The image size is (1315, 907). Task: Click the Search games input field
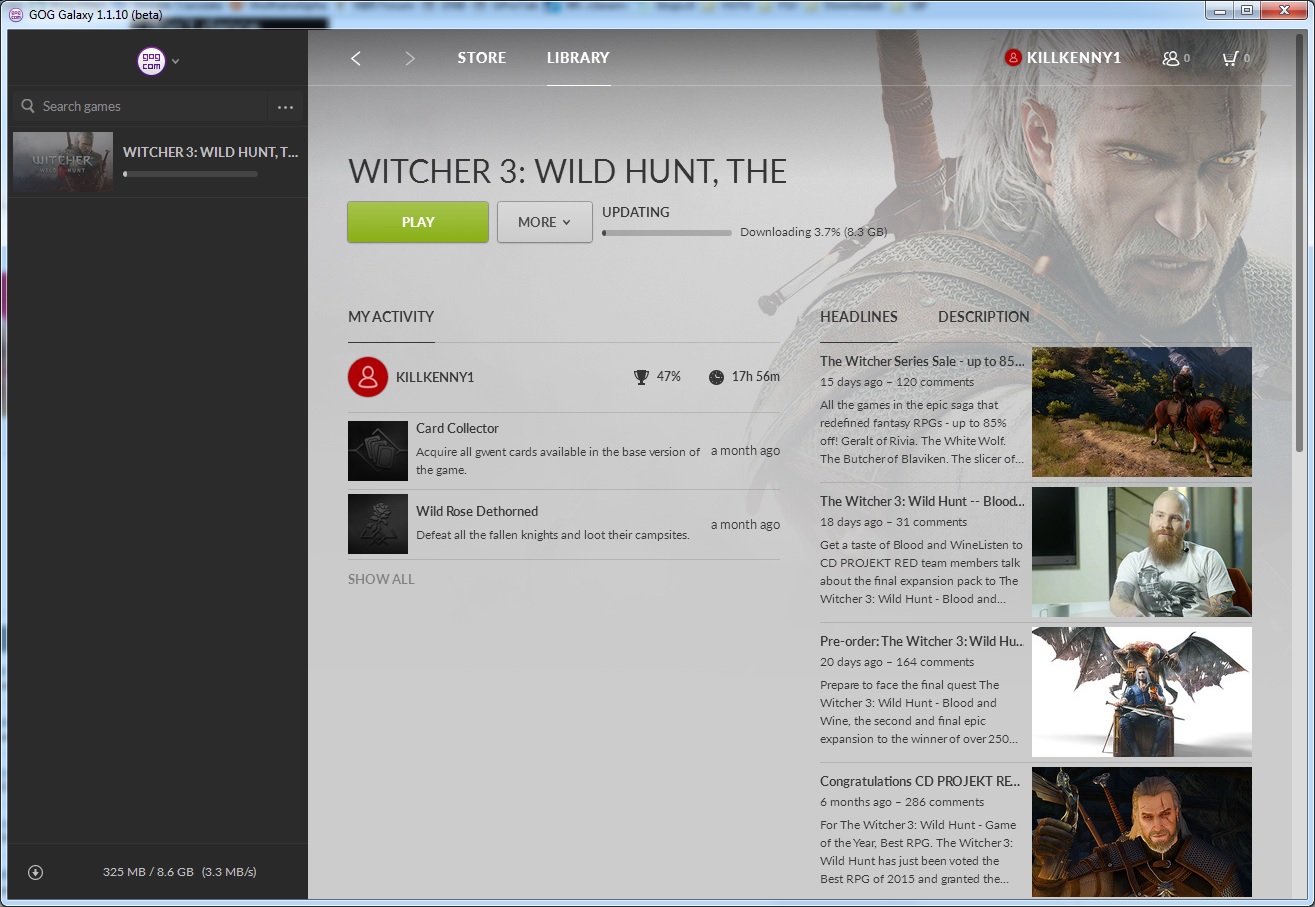click(x=140, y=107)
